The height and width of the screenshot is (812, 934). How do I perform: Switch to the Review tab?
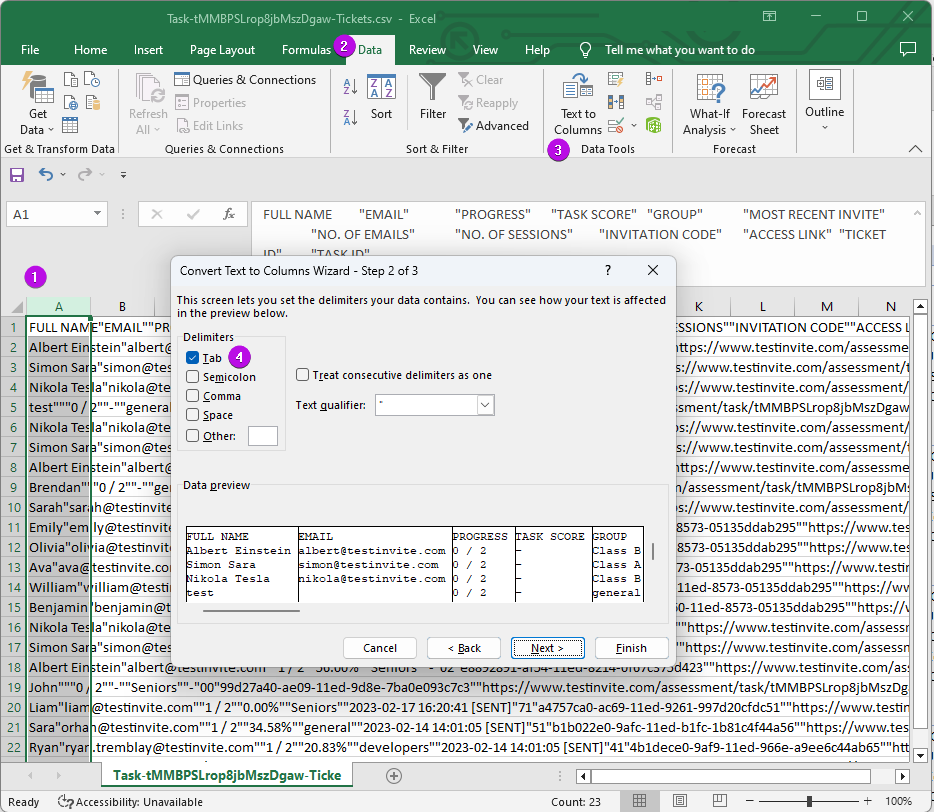(427, 50)
